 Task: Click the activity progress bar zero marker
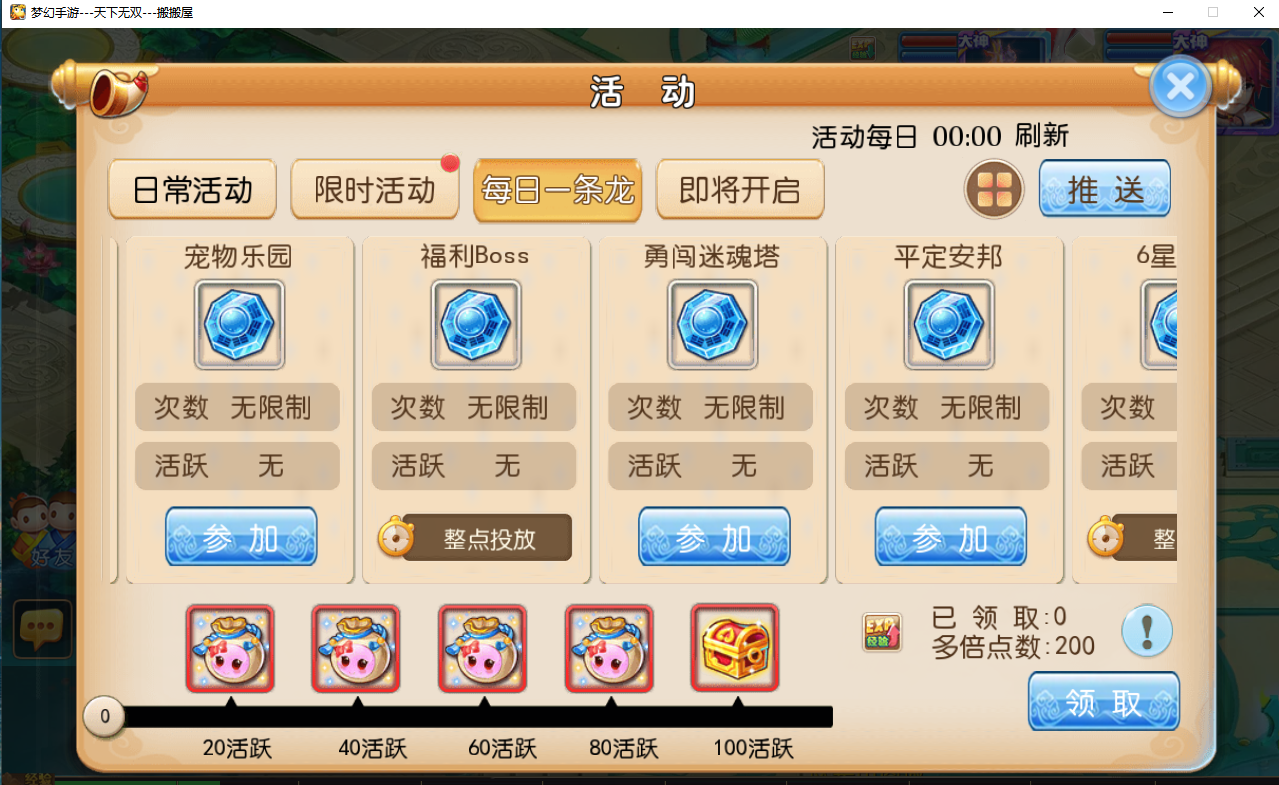pos(104,716)
